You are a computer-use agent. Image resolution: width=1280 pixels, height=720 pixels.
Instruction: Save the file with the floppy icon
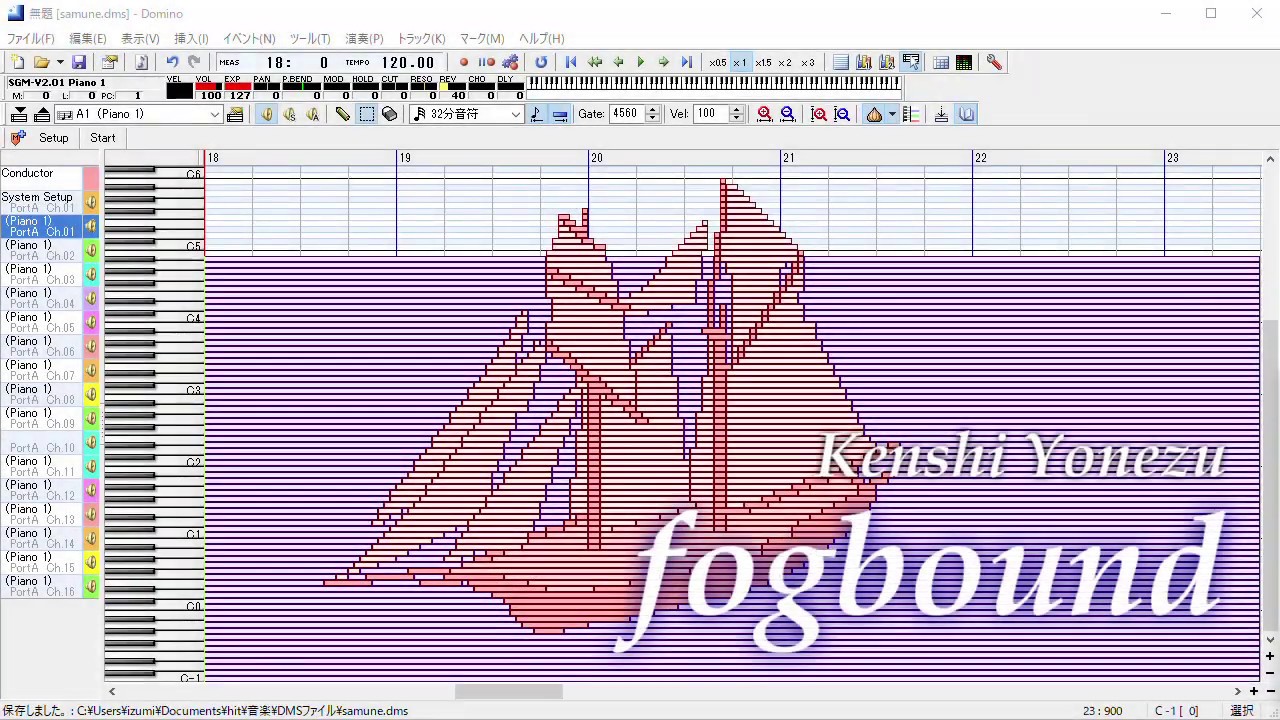click(x=79, y=62)
